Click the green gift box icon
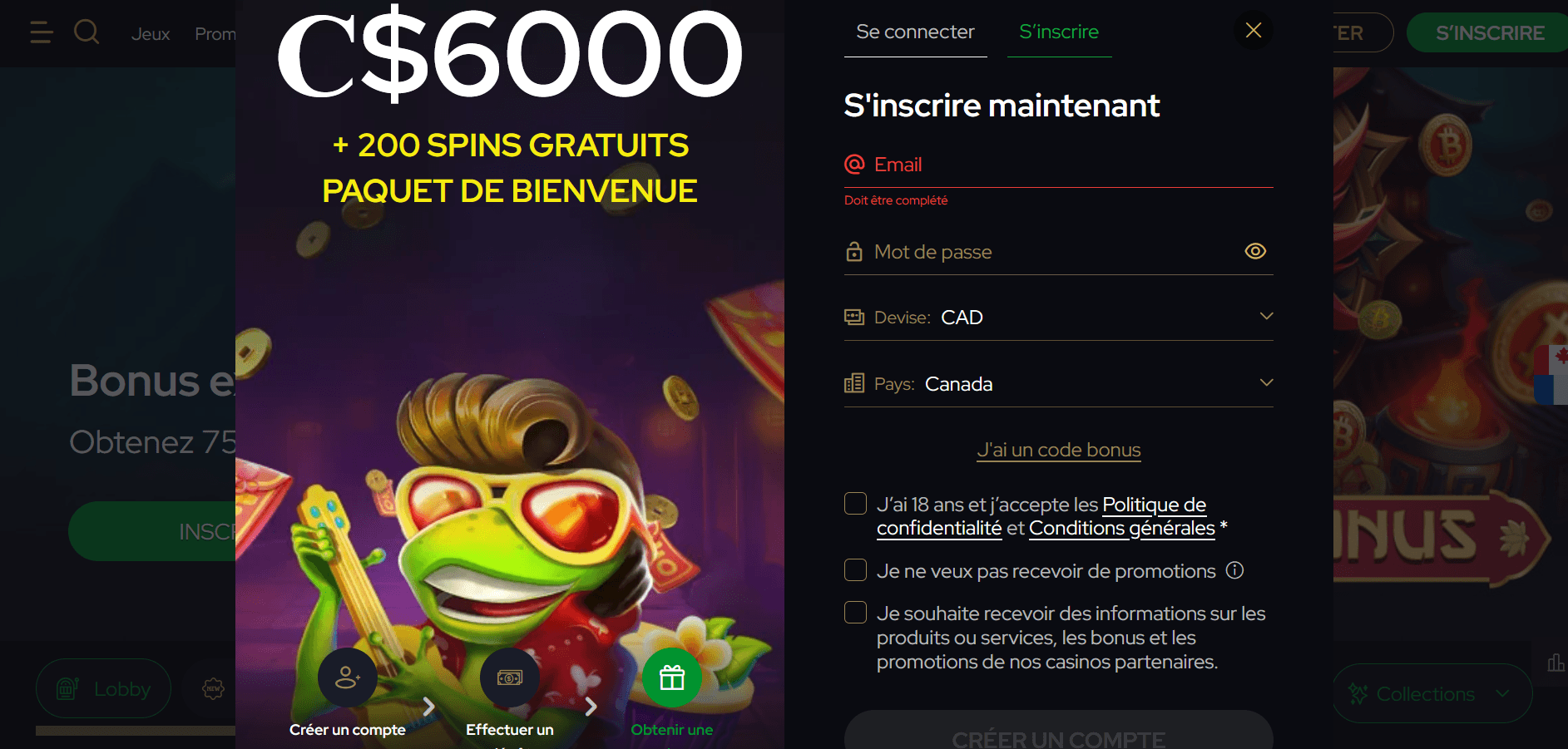The image size is (1568, 749). pos(672,678)
